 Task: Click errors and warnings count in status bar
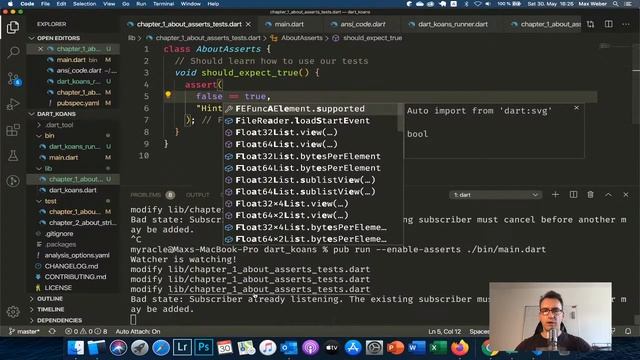point(86,331)
